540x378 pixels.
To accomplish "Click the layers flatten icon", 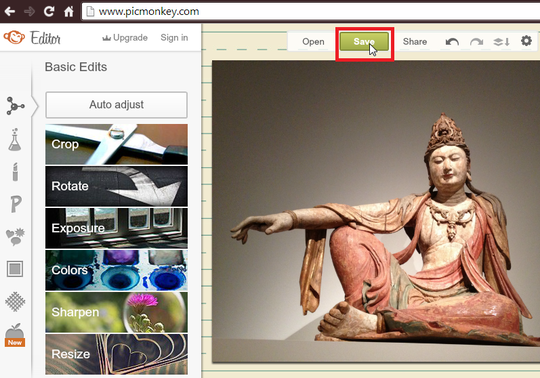I will point(501,42).
